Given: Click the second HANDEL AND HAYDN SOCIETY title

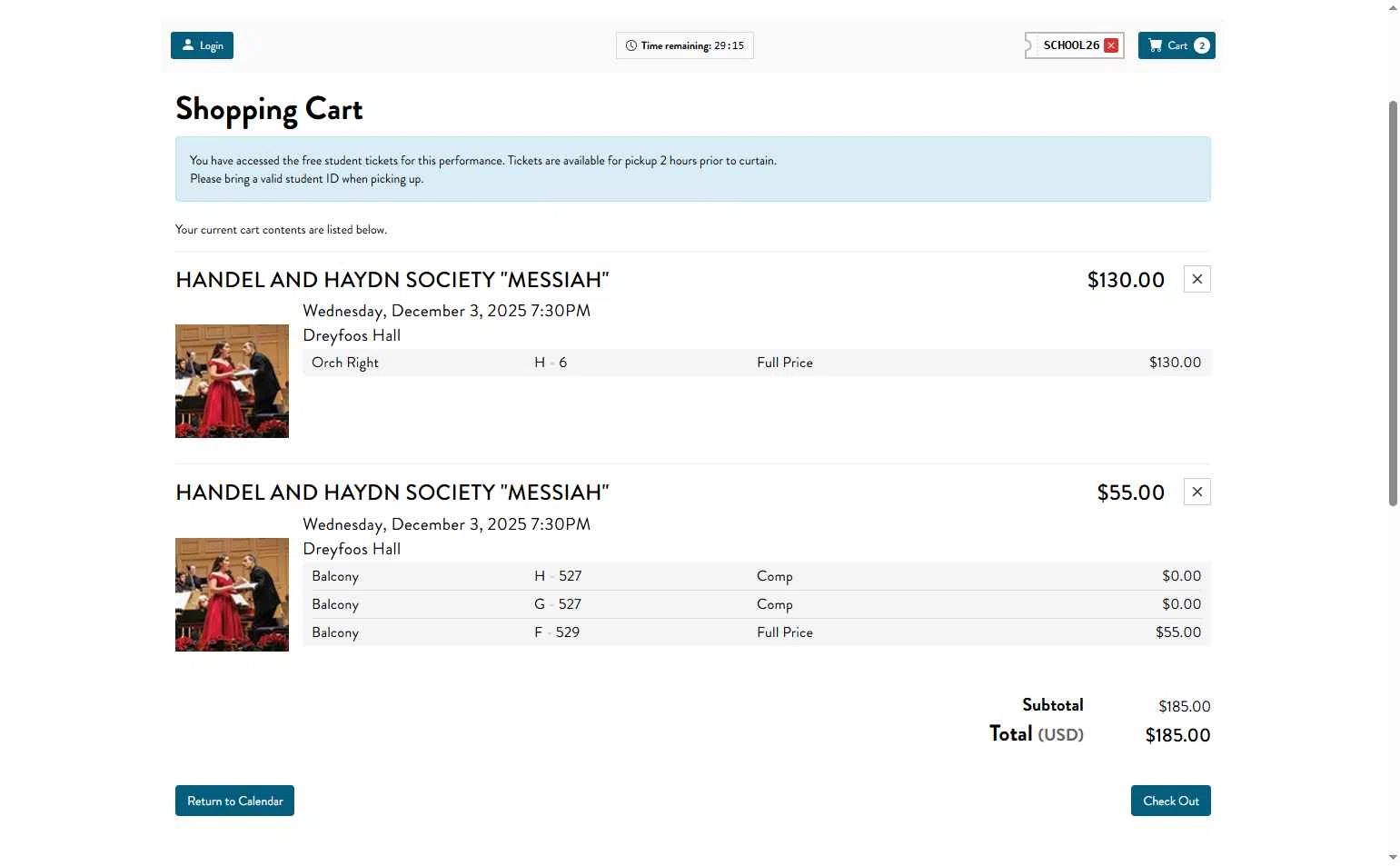Looking at the screenshot, I should [392, 493].
